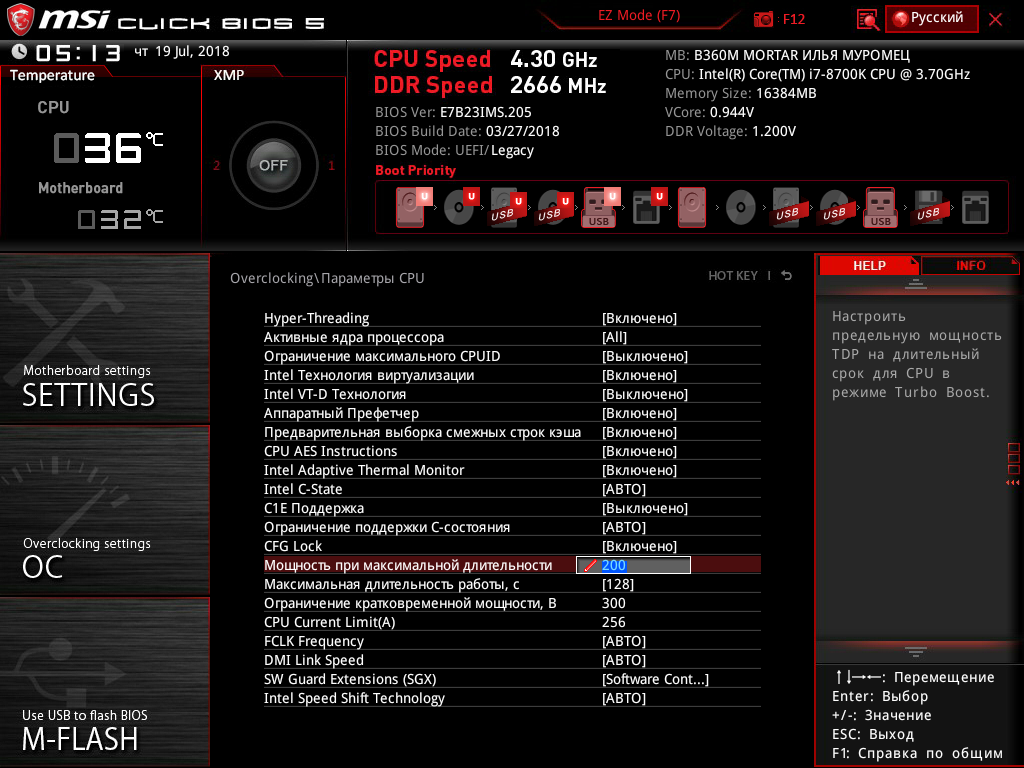The image size is (1024, 768).
Task: Open Intel Speed Shift Technology options
Action: click(x=512, y=697)
